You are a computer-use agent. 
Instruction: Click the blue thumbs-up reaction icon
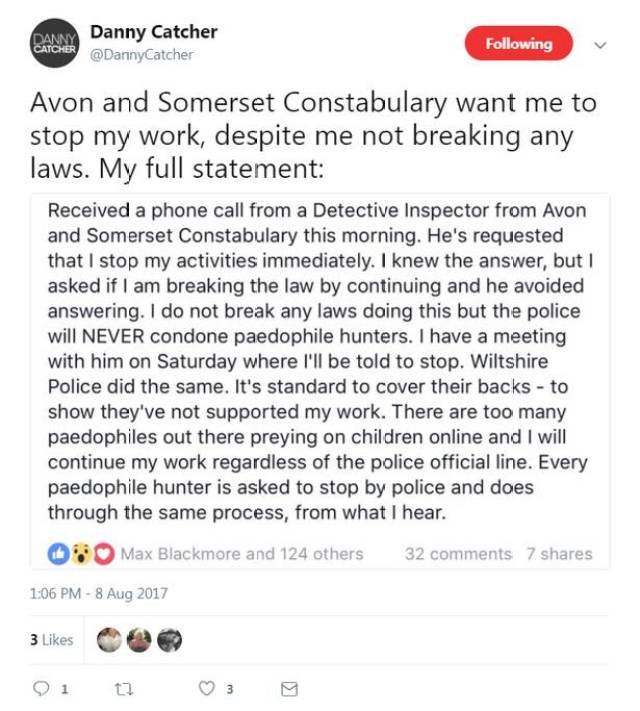tap(59, 553)
